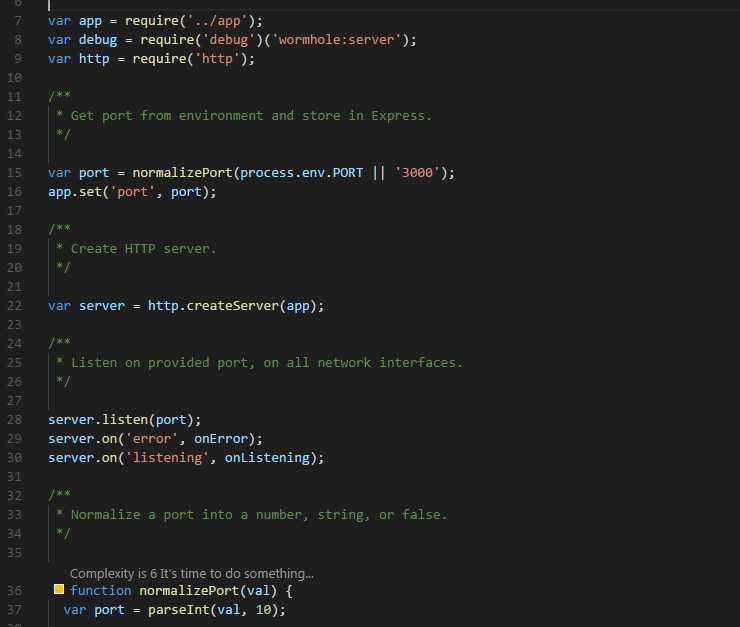Click the '3000' string literal
740x627 pixels.
point(417,173)
